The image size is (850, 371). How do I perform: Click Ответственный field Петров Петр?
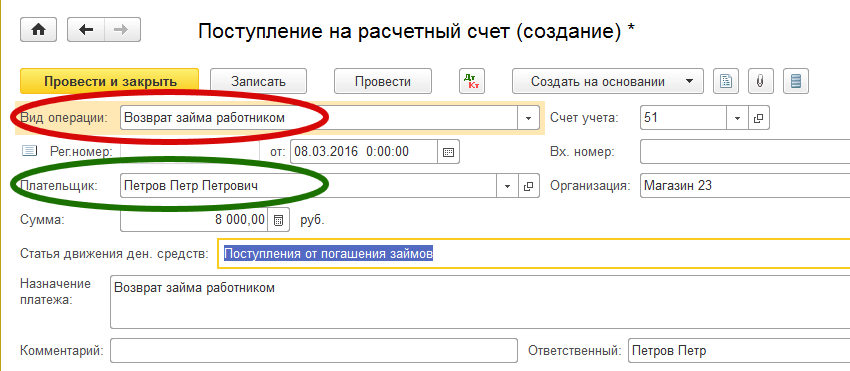click(x=739, y=351)
